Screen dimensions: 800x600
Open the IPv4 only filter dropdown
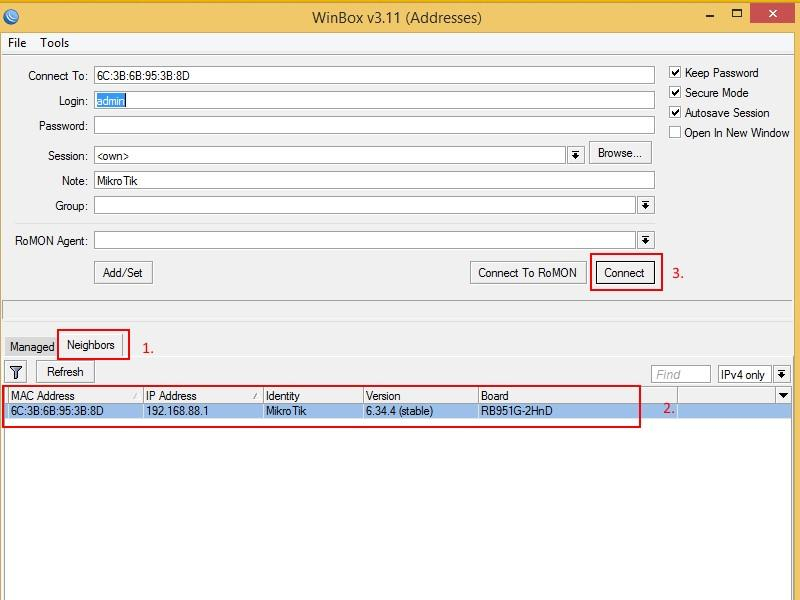coord(781,374)
